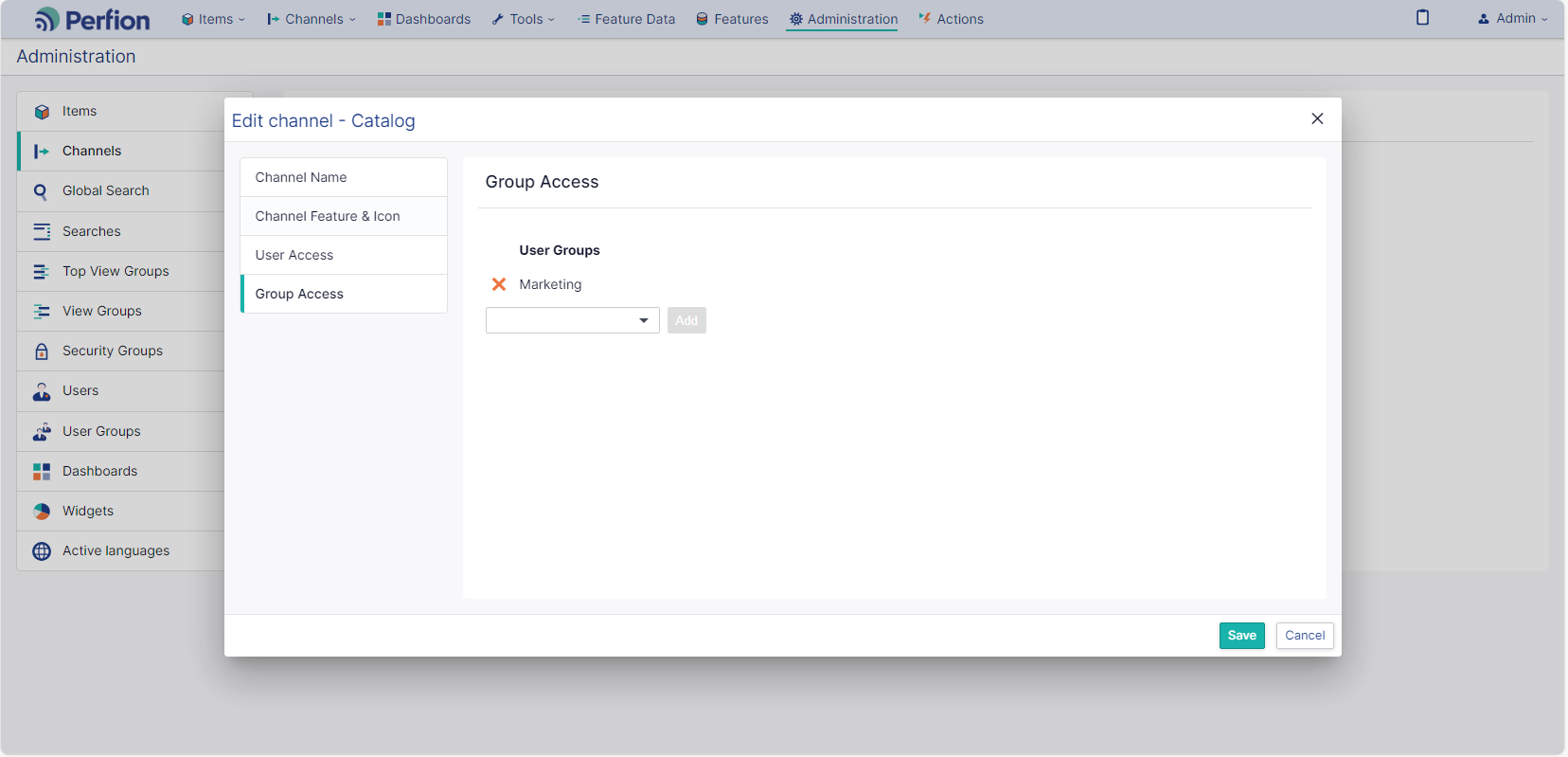The width and height of the screenshot is (1568, 757).
Task: Click the Global Search magnifier icon
Action: click(x=41, y=191)
